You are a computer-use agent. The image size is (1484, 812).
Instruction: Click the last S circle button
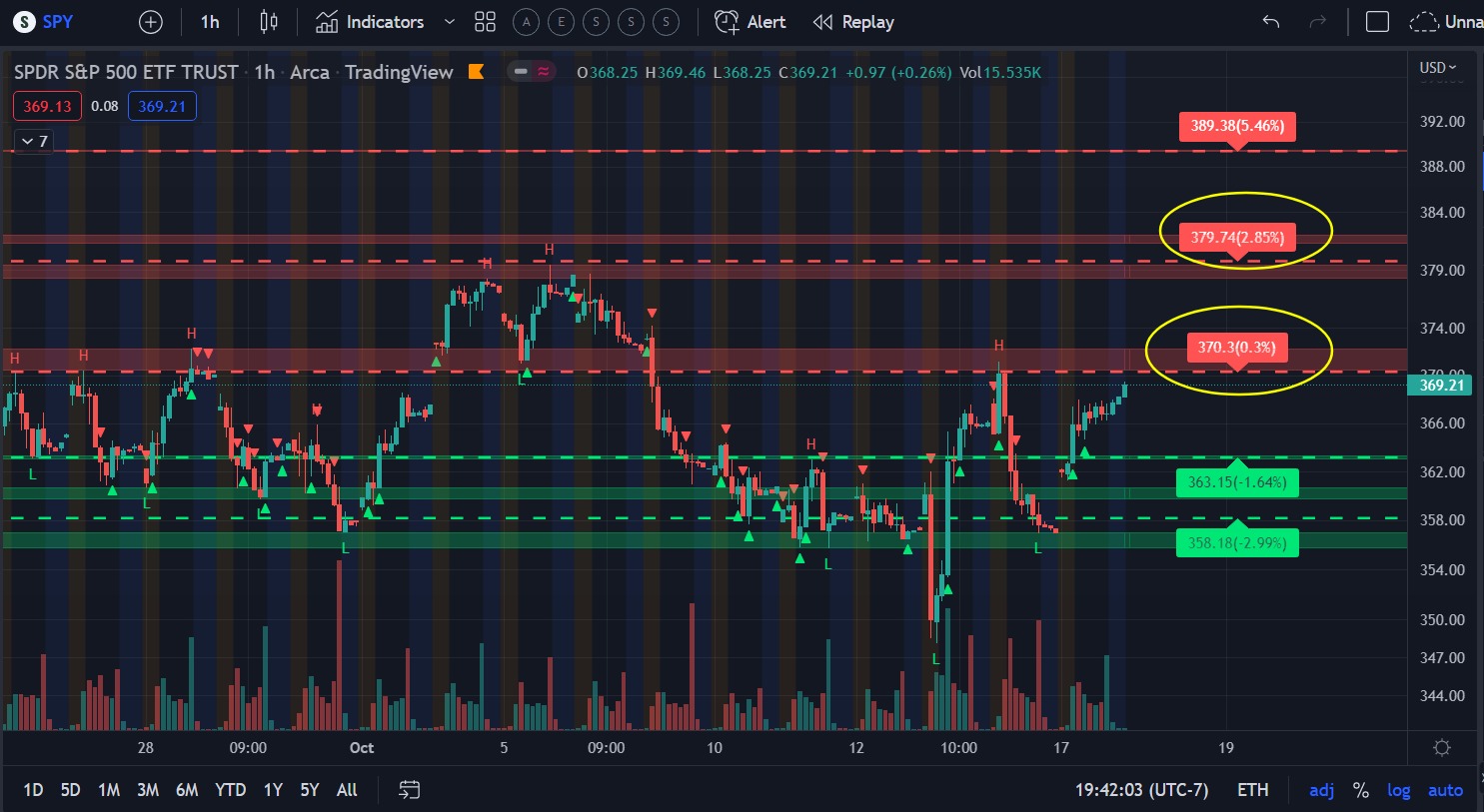tap(666, 22)
